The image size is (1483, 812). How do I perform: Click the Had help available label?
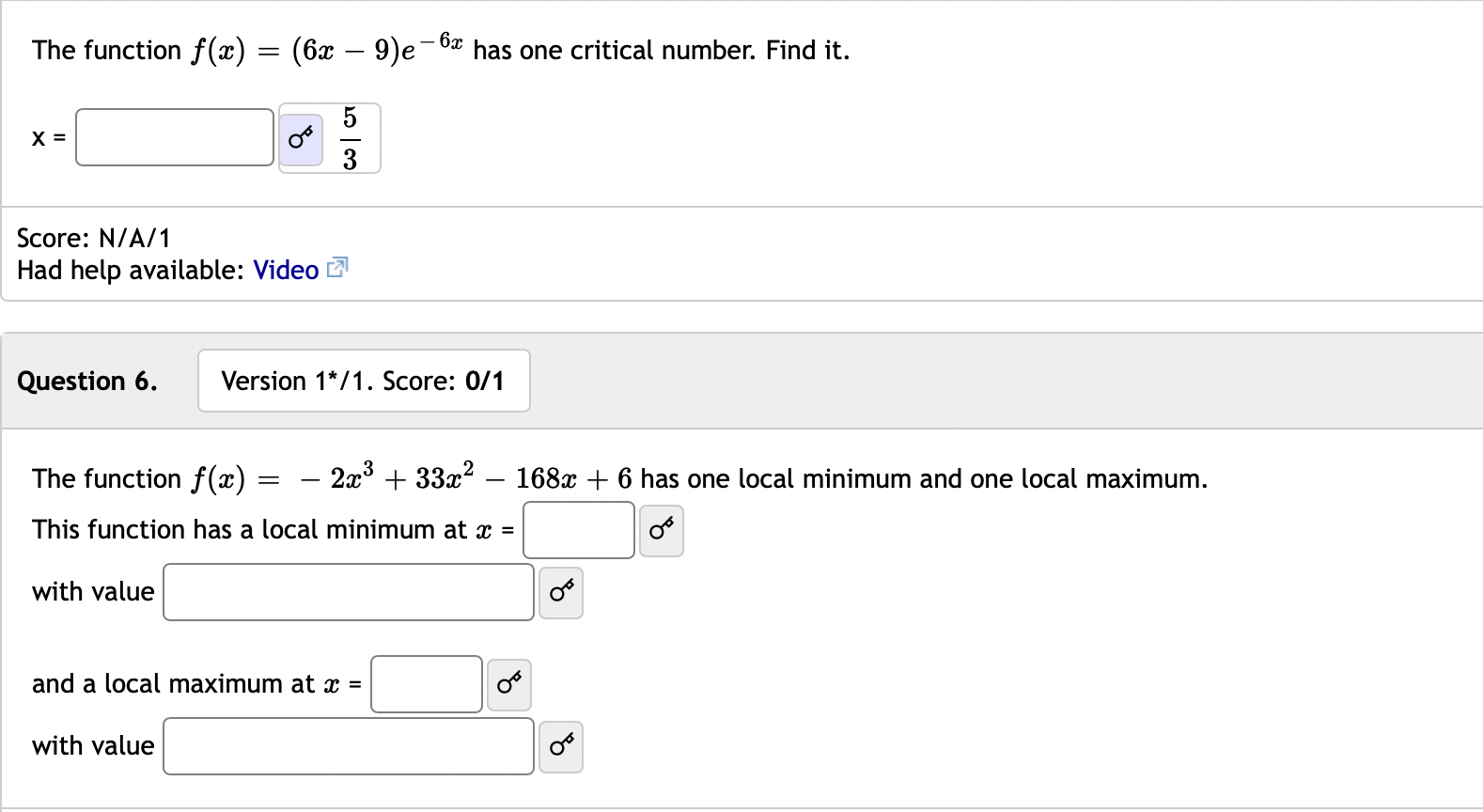(x=127, y=270)
